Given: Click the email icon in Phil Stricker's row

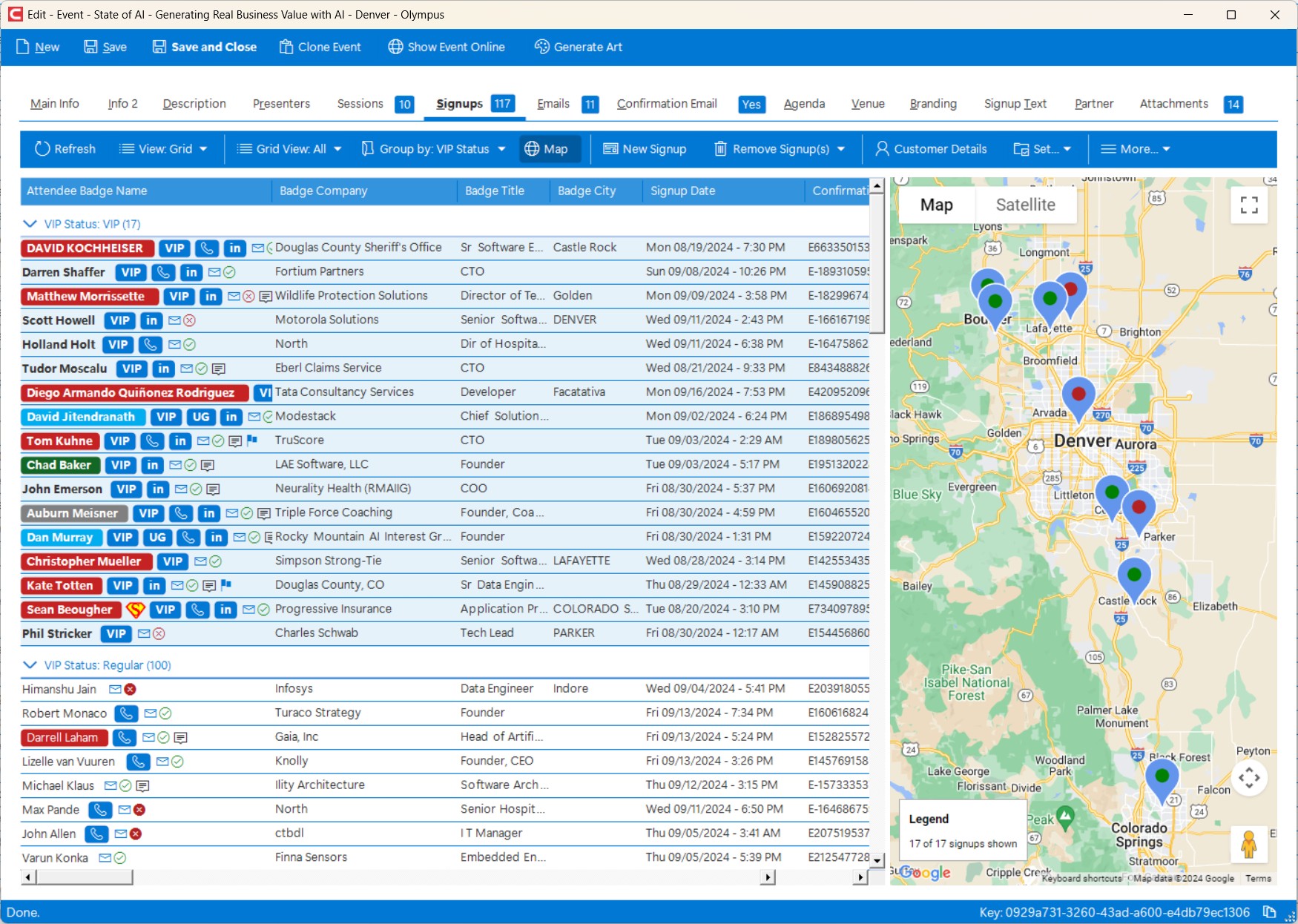Looking at the screenshot, I should [144, 634].
